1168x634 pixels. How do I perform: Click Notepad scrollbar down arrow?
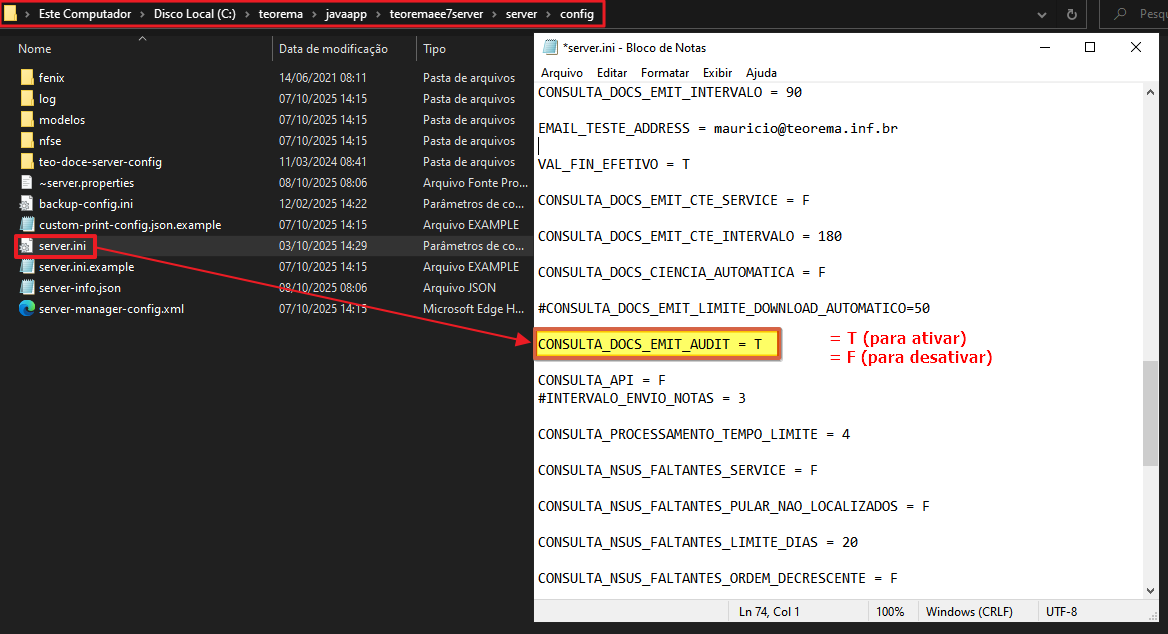[1151, 591]
